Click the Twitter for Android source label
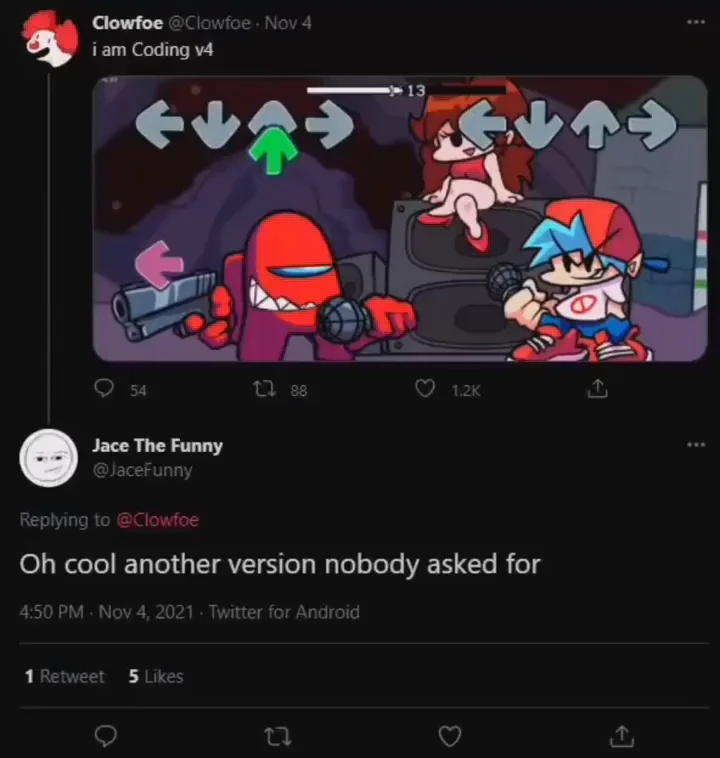Image resolution: width=720 pixels, height=758 pixels. point(284,612)
